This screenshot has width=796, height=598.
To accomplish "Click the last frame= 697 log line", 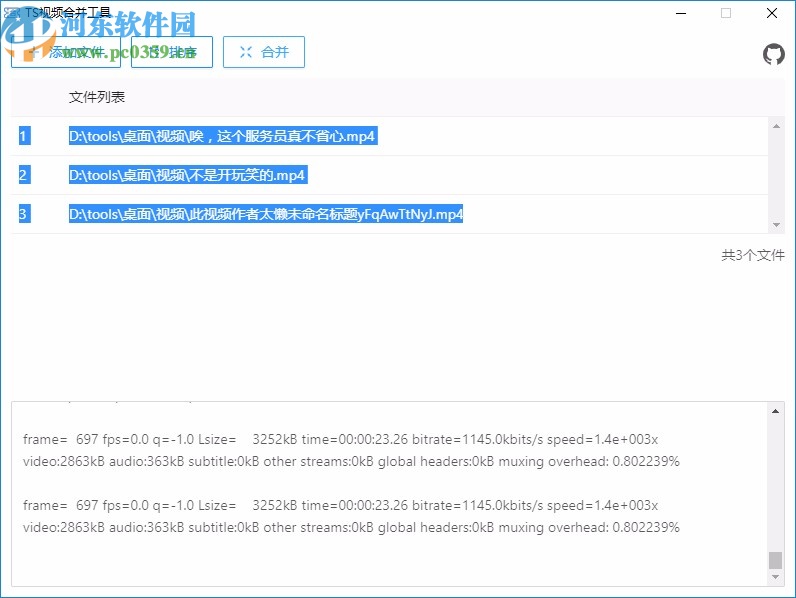I will click(340, 506).
